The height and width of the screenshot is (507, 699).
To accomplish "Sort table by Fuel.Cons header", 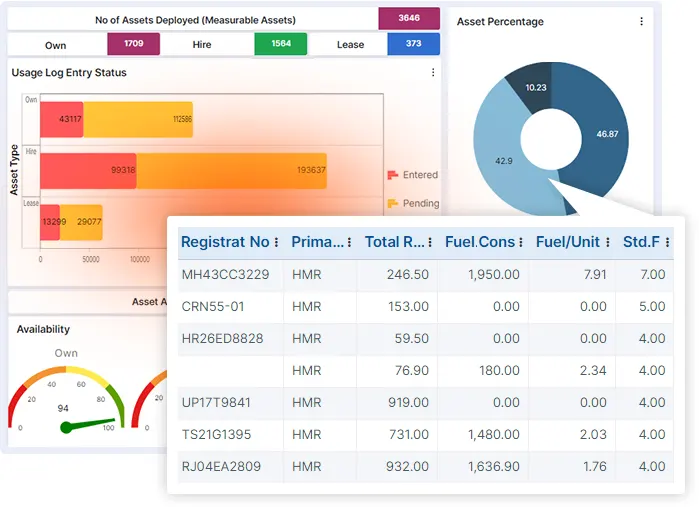I will click(480, 242).
